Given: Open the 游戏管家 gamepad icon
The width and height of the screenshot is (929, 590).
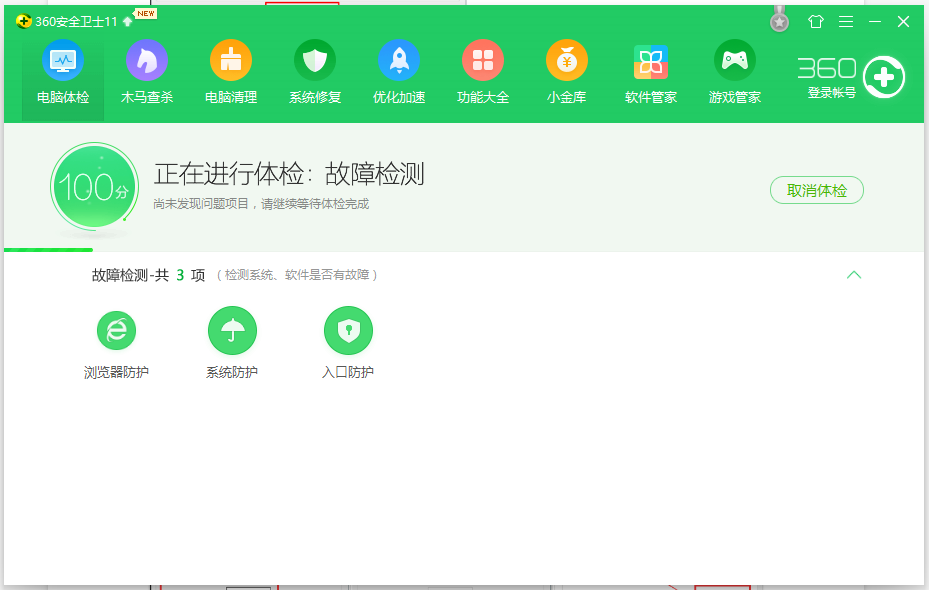Looking at the screenshot, I should click(x=735, y=62).
